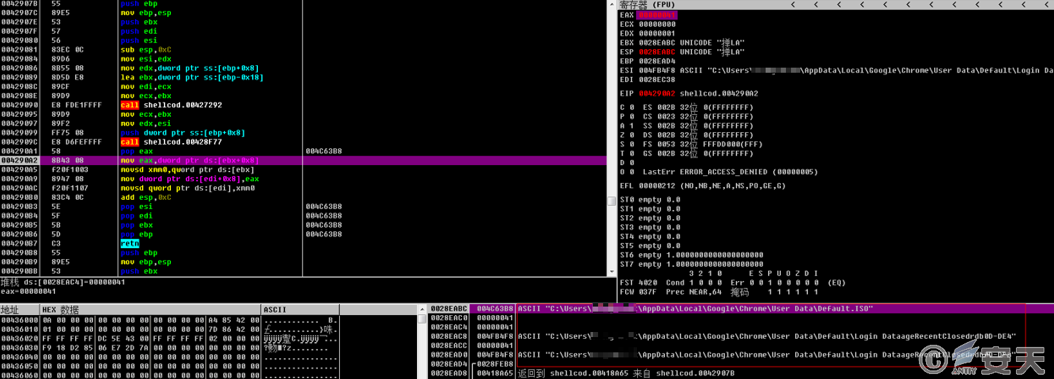Select call shellcod.00428F77 instruction
Viewport: 1054px width, 379px height.
click(x=171, y=142)
